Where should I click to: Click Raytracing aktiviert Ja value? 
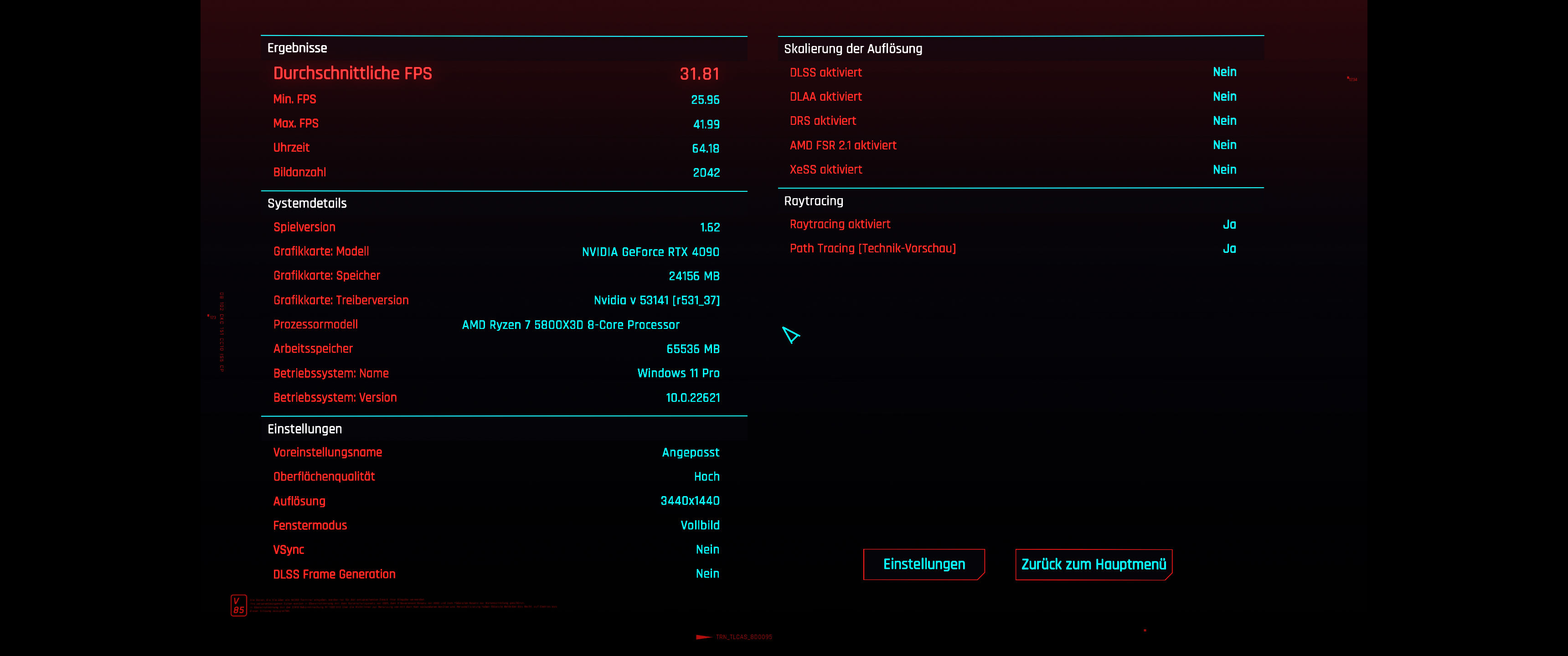click(x=1229, y=225)
